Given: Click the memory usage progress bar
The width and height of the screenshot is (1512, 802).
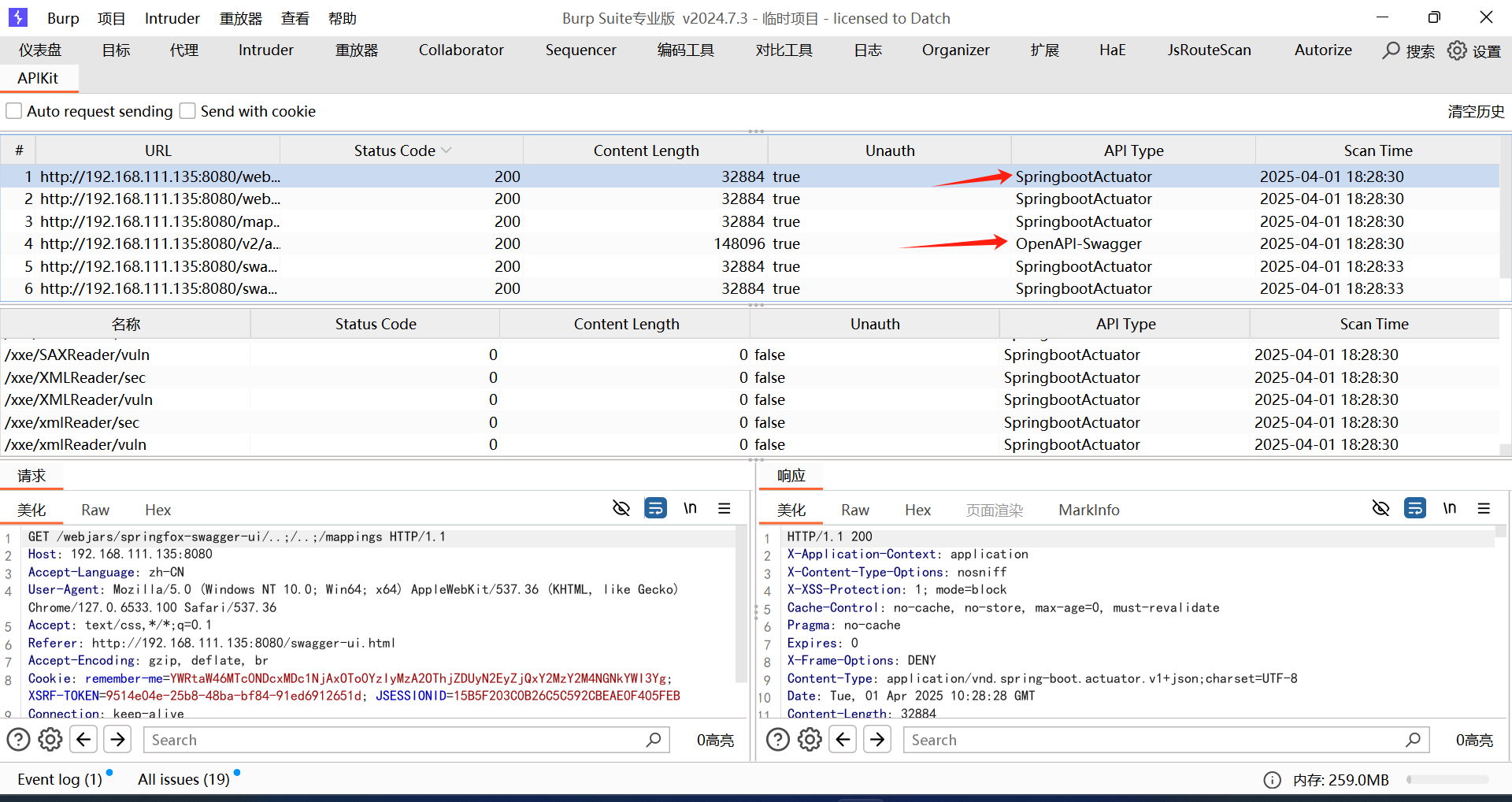Looking at the screenshot, I should click(x=1447, y=780).
